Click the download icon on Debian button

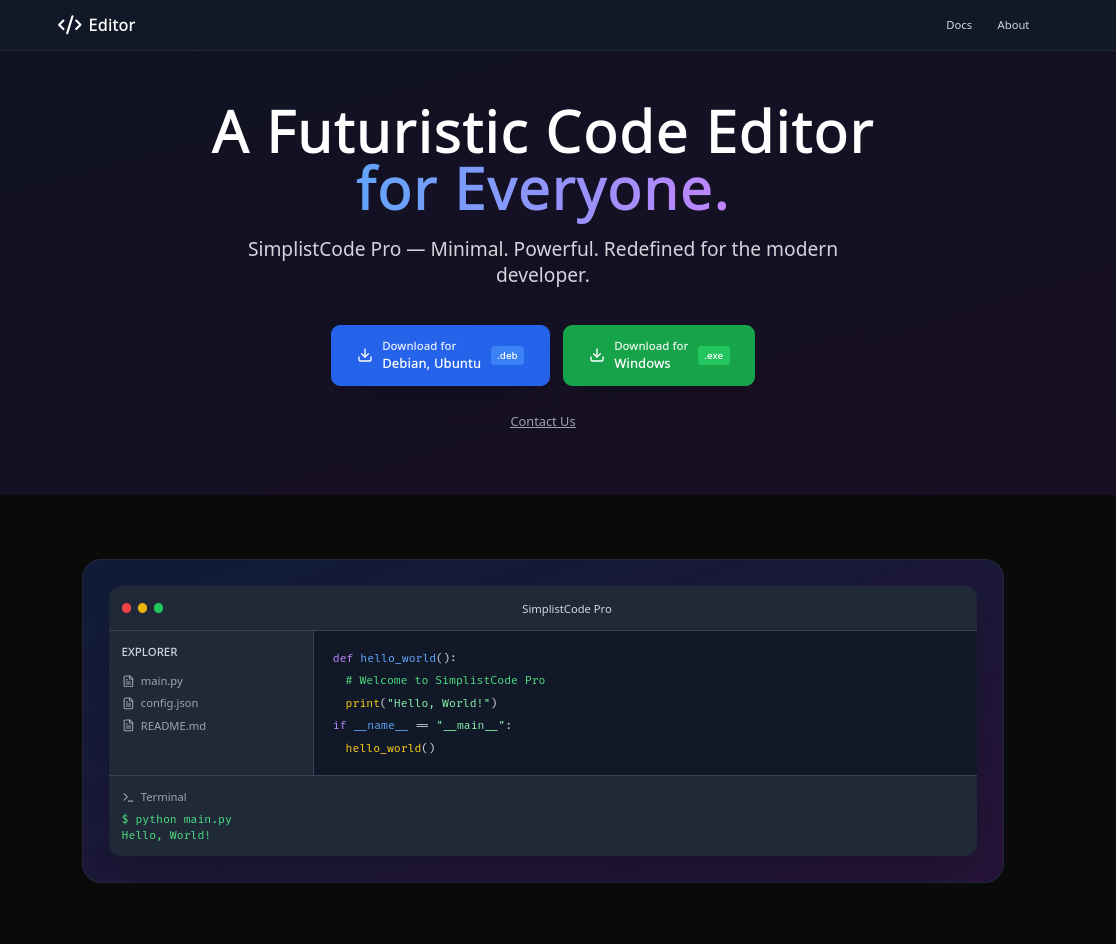point(365,355)
